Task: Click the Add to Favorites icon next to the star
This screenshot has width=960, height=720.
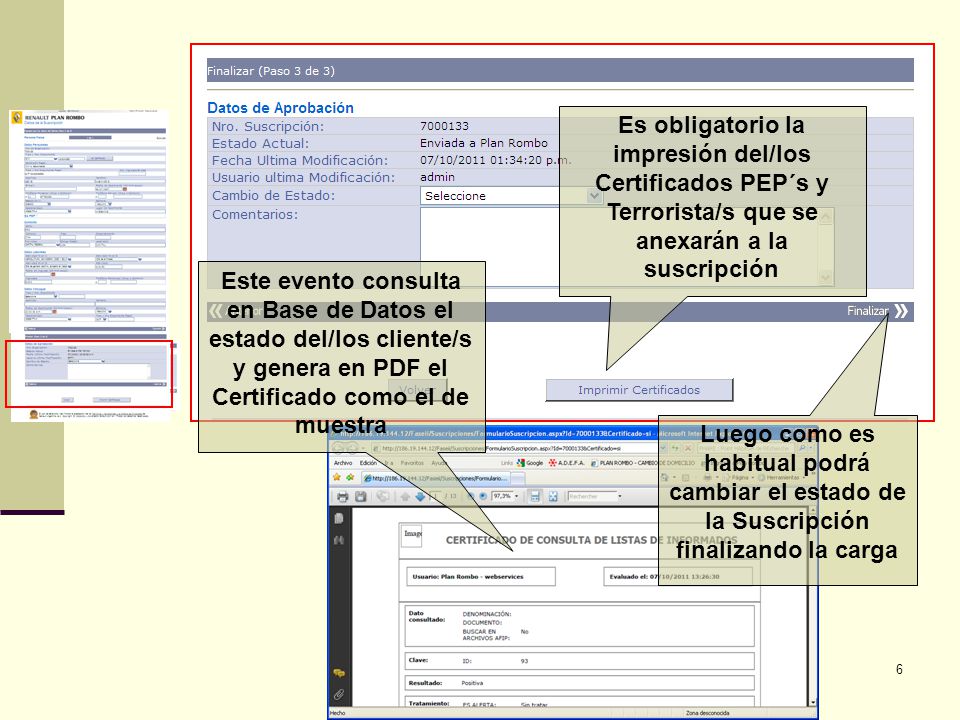Action: (350, 478)
